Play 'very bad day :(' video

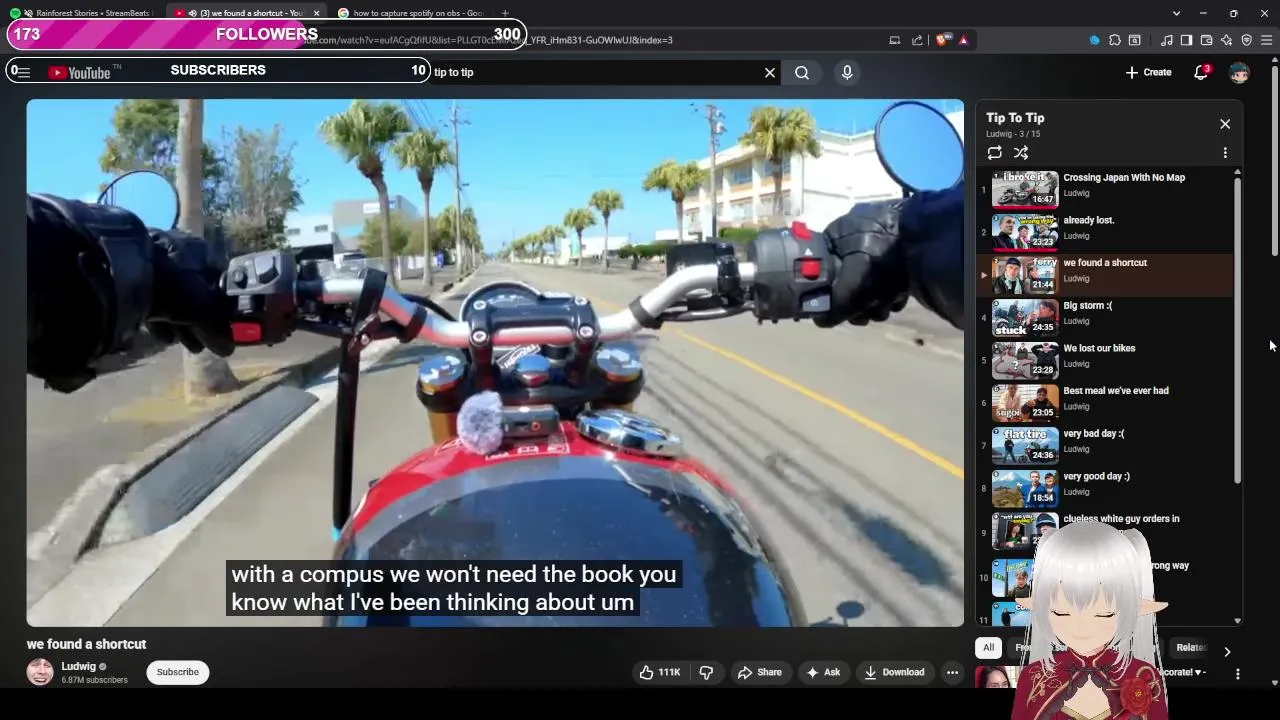[1104, 445]
